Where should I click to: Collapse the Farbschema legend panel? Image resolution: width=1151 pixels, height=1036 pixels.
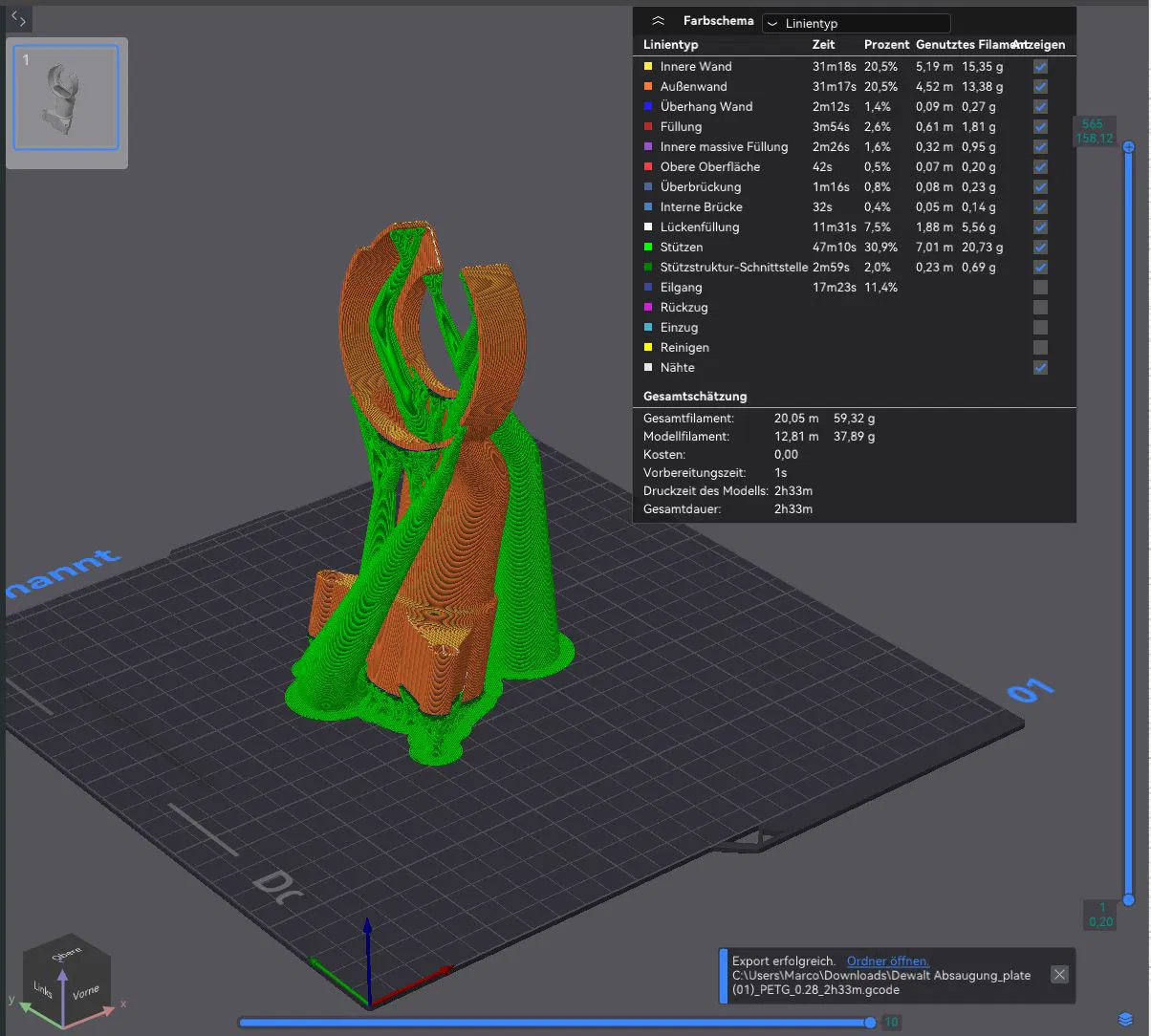pos(658,21)
